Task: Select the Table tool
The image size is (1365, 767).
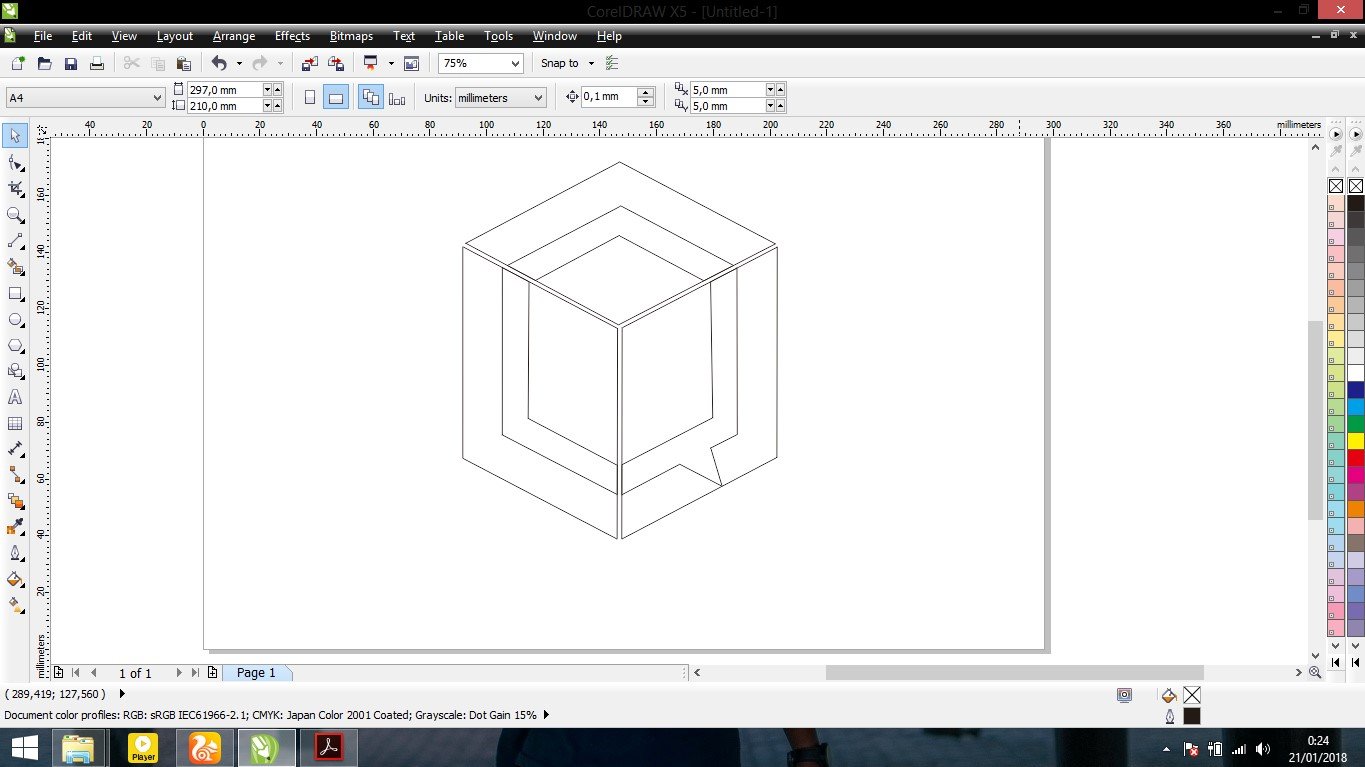Action: pos(16,423)
